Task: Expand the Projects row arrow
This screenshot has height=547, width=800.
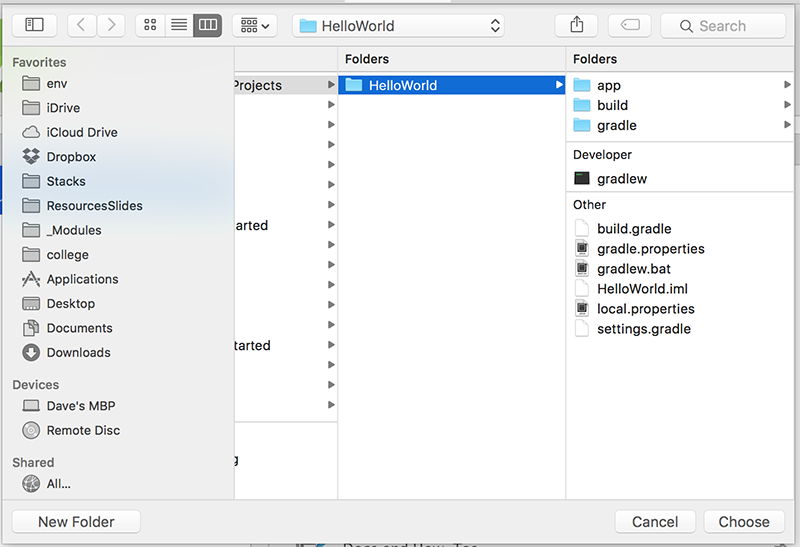Action: pyautogui.click(x=331, y=85)
